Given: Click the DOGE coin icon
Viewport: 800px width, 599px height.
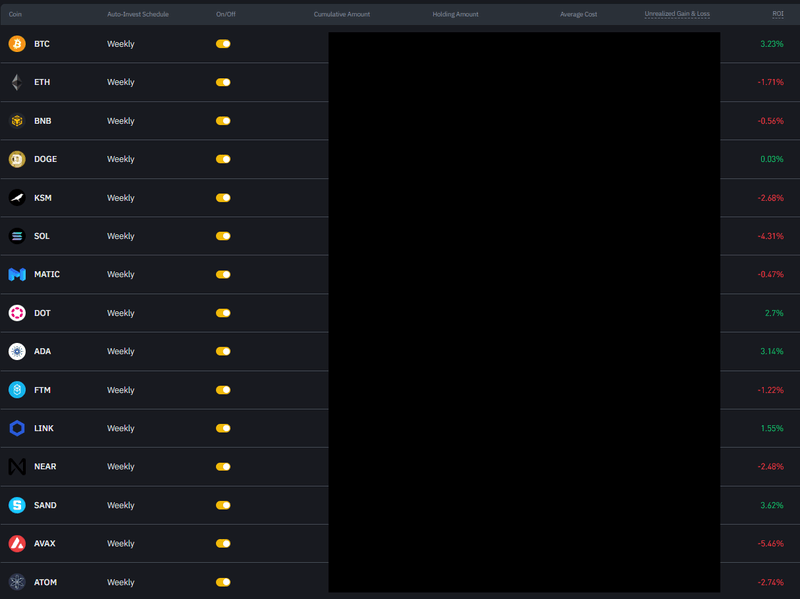Looking at the screenshot, I should point(17,159).
